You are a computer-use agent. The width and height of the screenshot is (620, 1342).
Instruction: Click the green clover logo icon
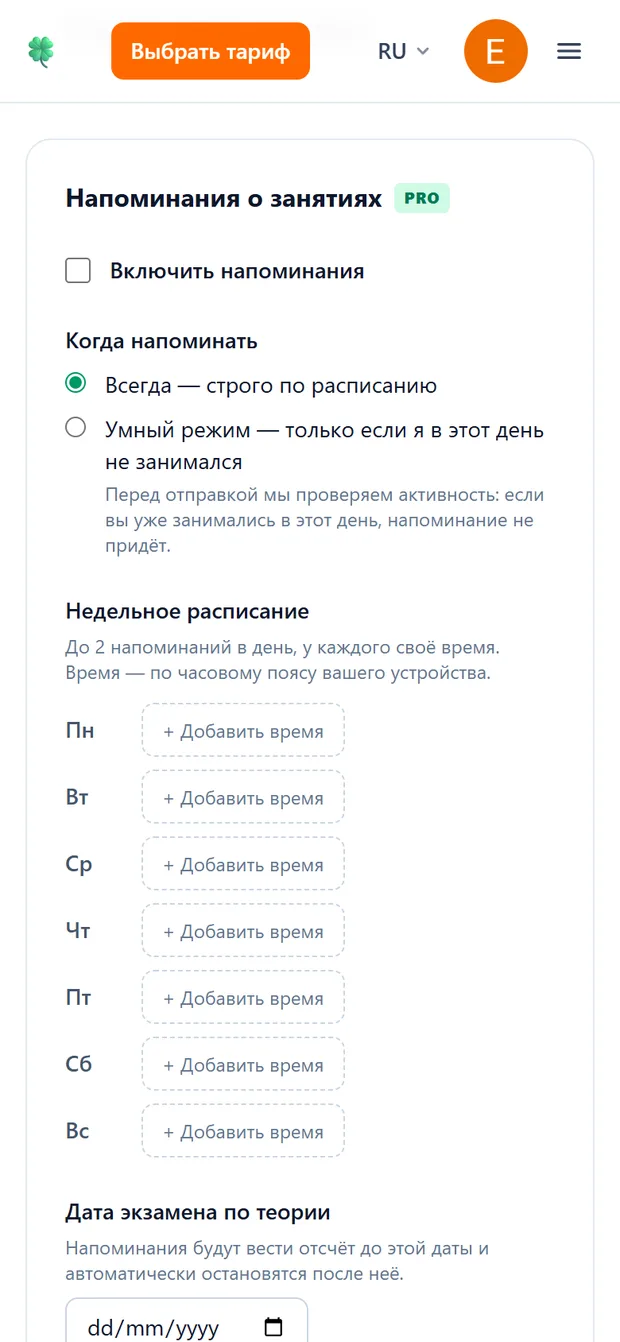click(x=41, y=51)
